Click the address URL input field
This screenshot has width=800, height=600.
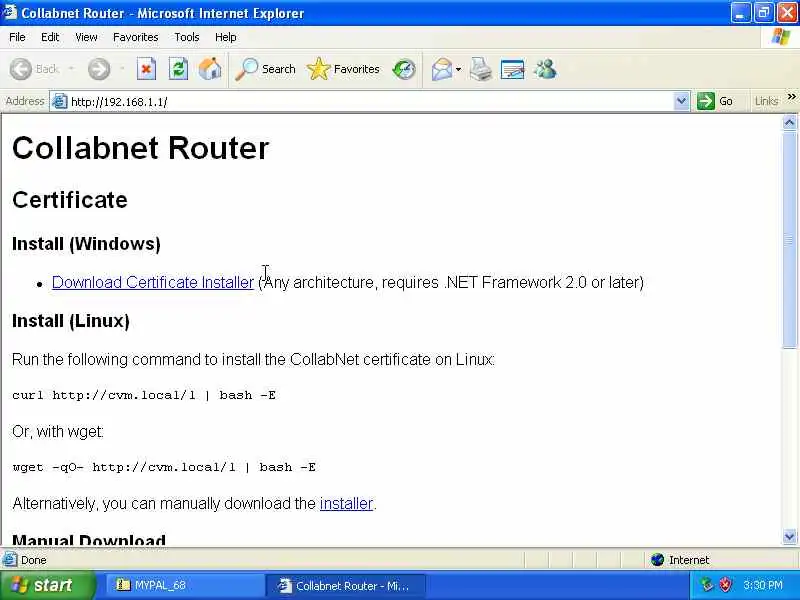pyautogui.click(x=370, y=102)
